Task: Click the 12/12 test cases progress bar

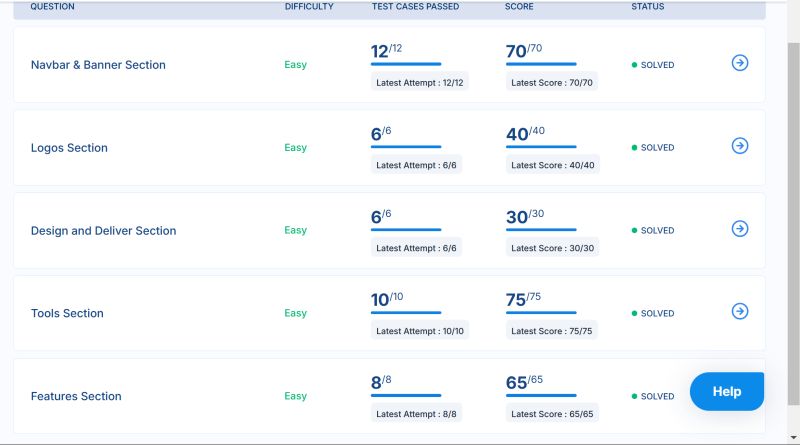Action: pyautogui.click(x=405, y=64)
